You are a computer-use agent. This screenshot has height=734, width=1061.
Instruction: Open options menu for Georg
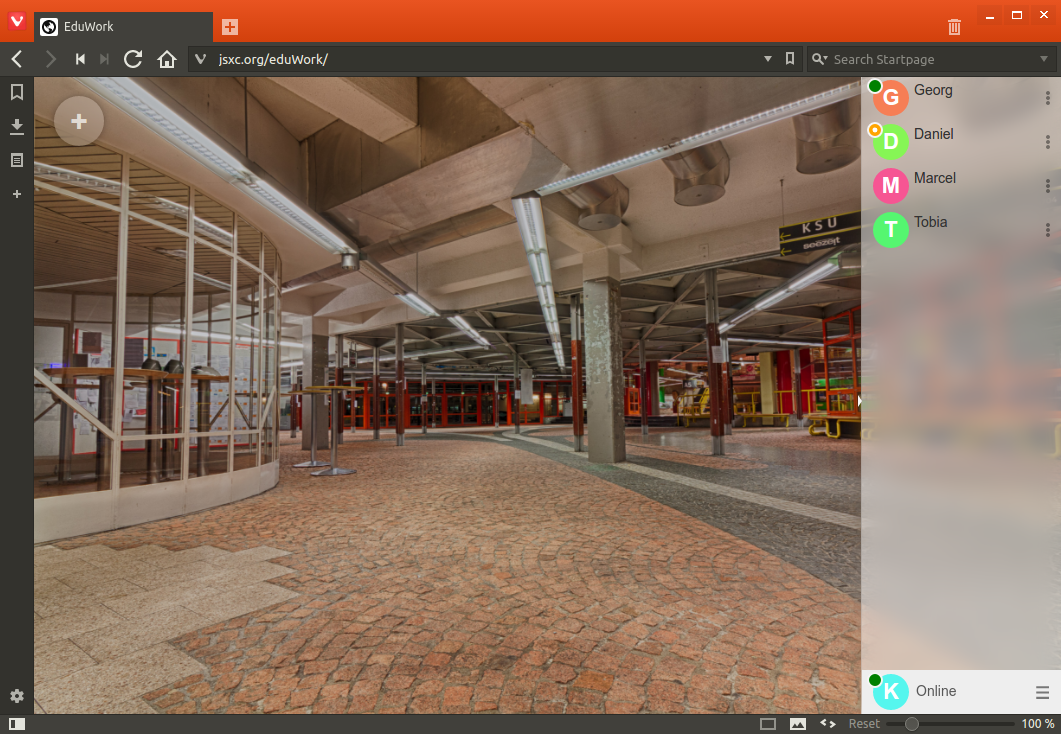click(x=1047, y=98)
